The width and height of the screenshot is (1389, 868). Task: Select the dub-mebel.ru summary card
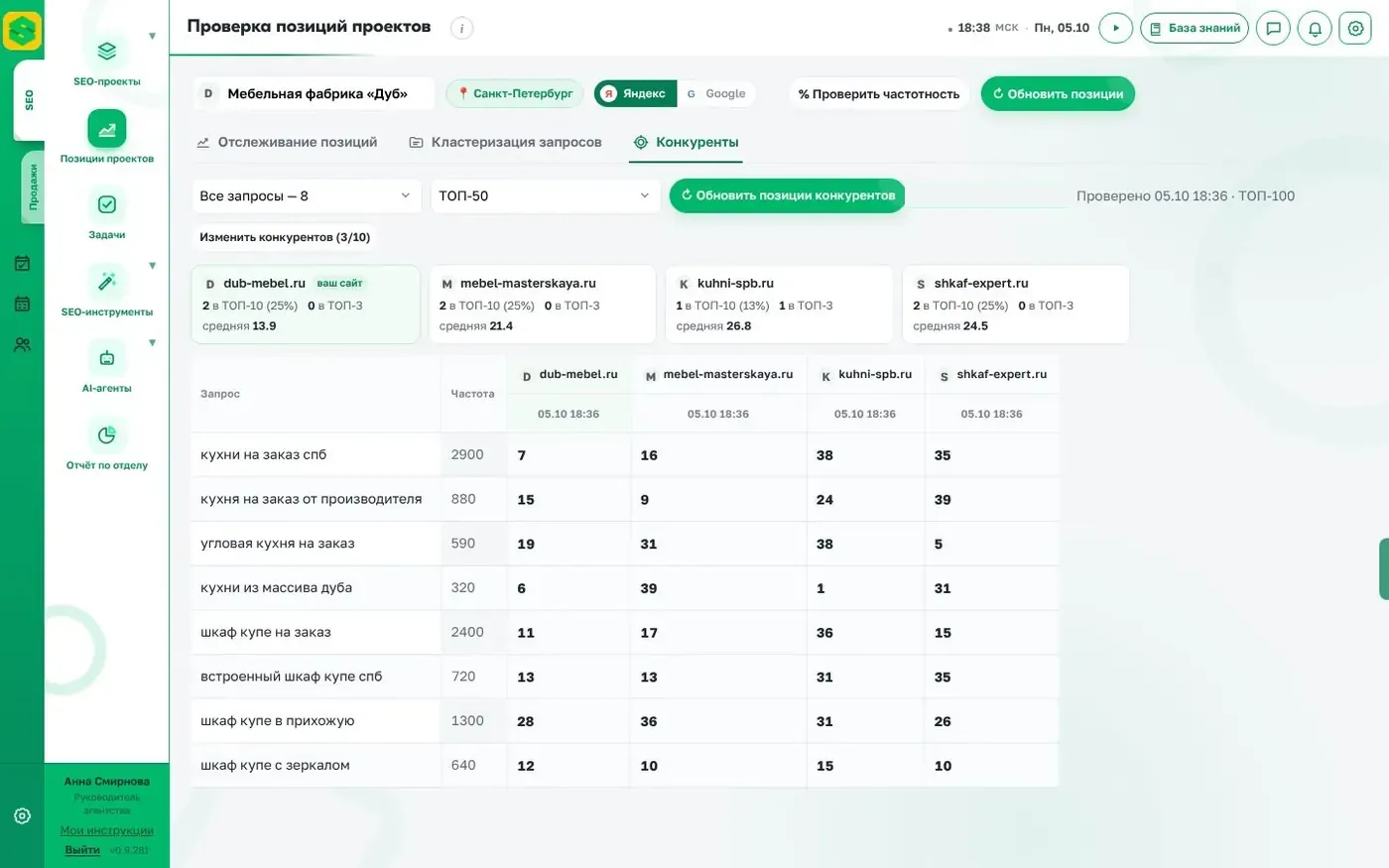(306, 305)
